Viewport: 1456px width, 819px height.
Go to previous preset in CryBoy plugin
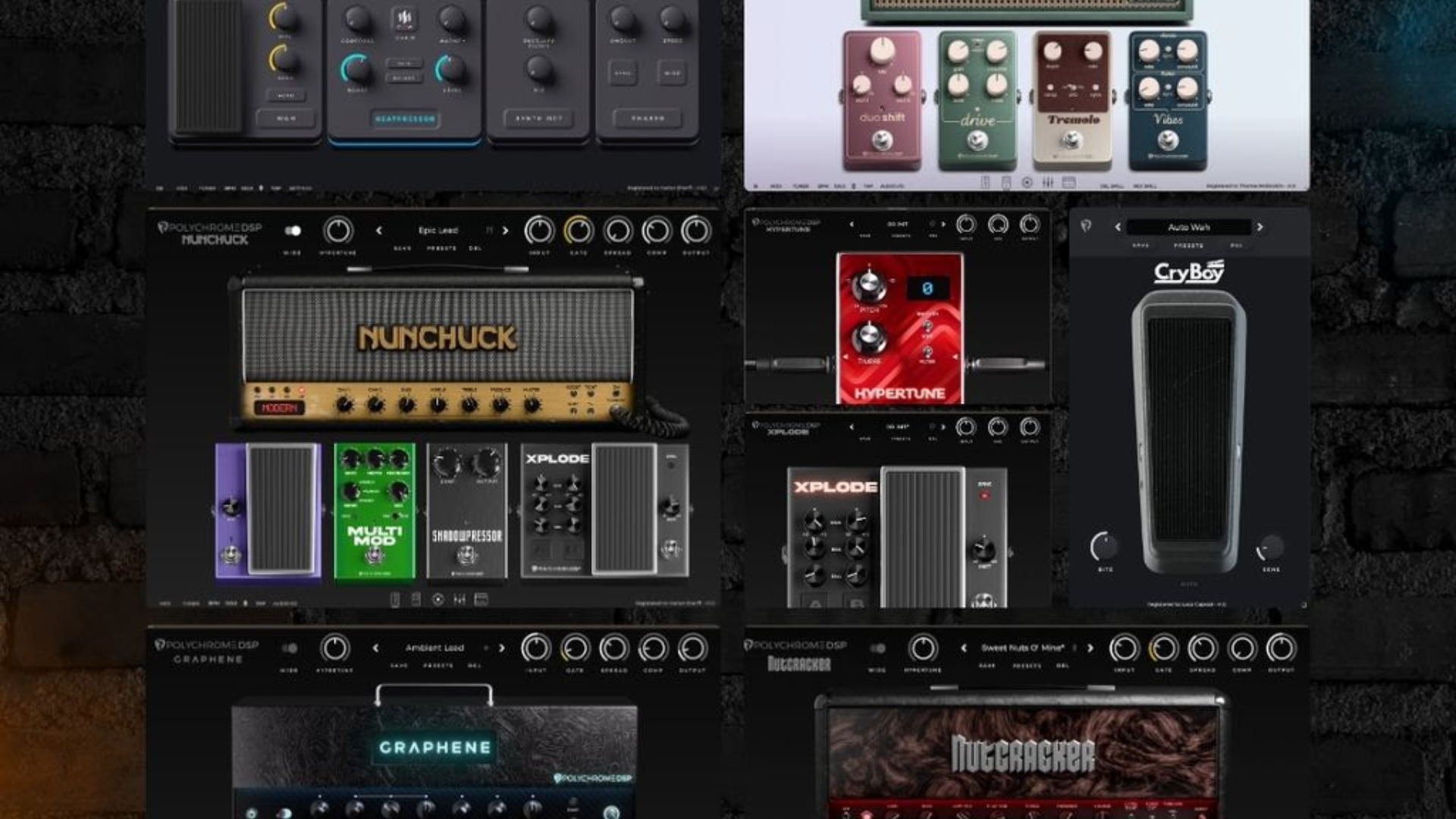1117,227
